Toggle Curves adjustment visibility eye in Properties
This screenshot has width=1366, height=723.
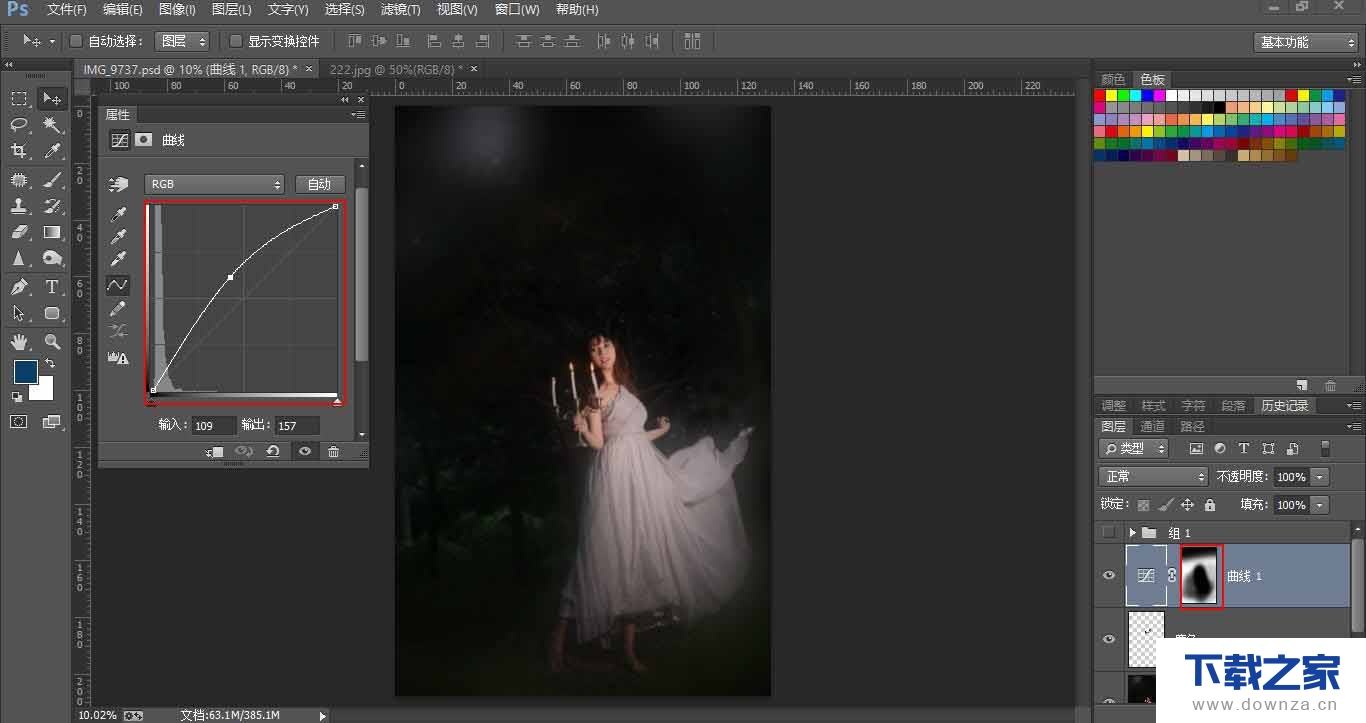coord(304,452)
